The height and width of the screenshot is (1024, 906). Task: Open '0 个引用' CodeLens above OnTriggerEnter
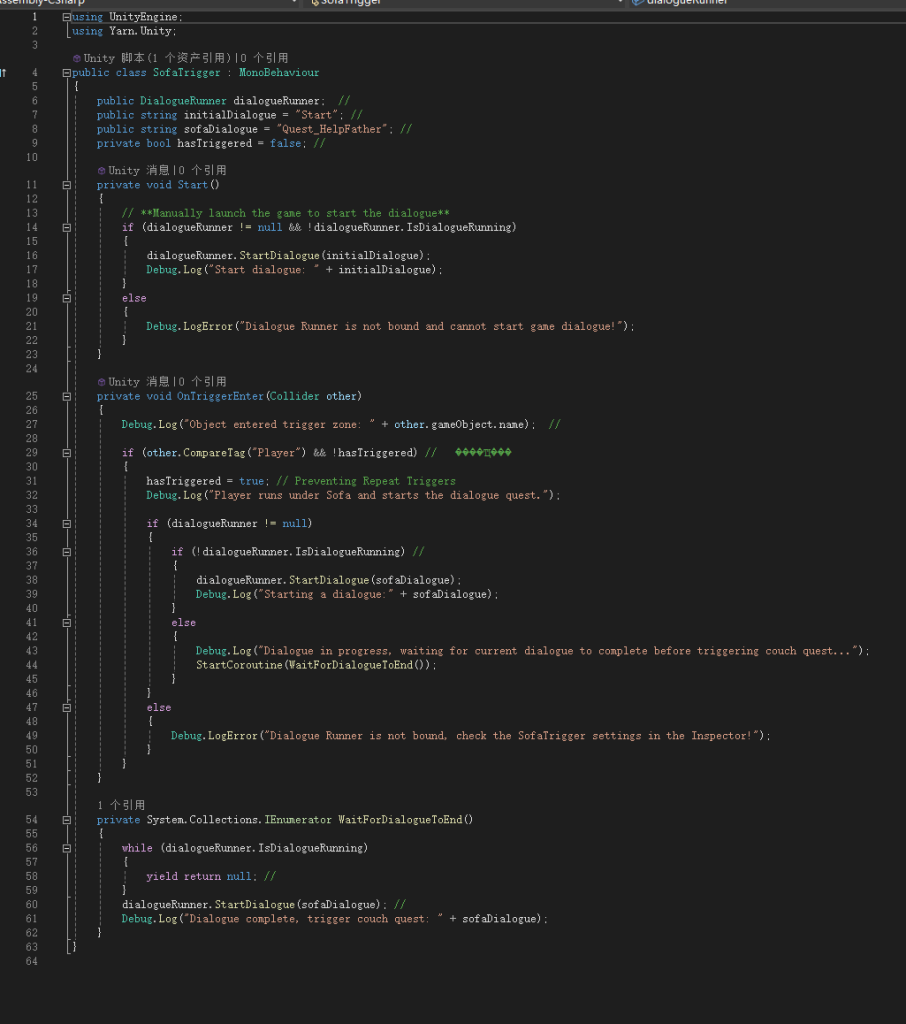pos(202,382)
